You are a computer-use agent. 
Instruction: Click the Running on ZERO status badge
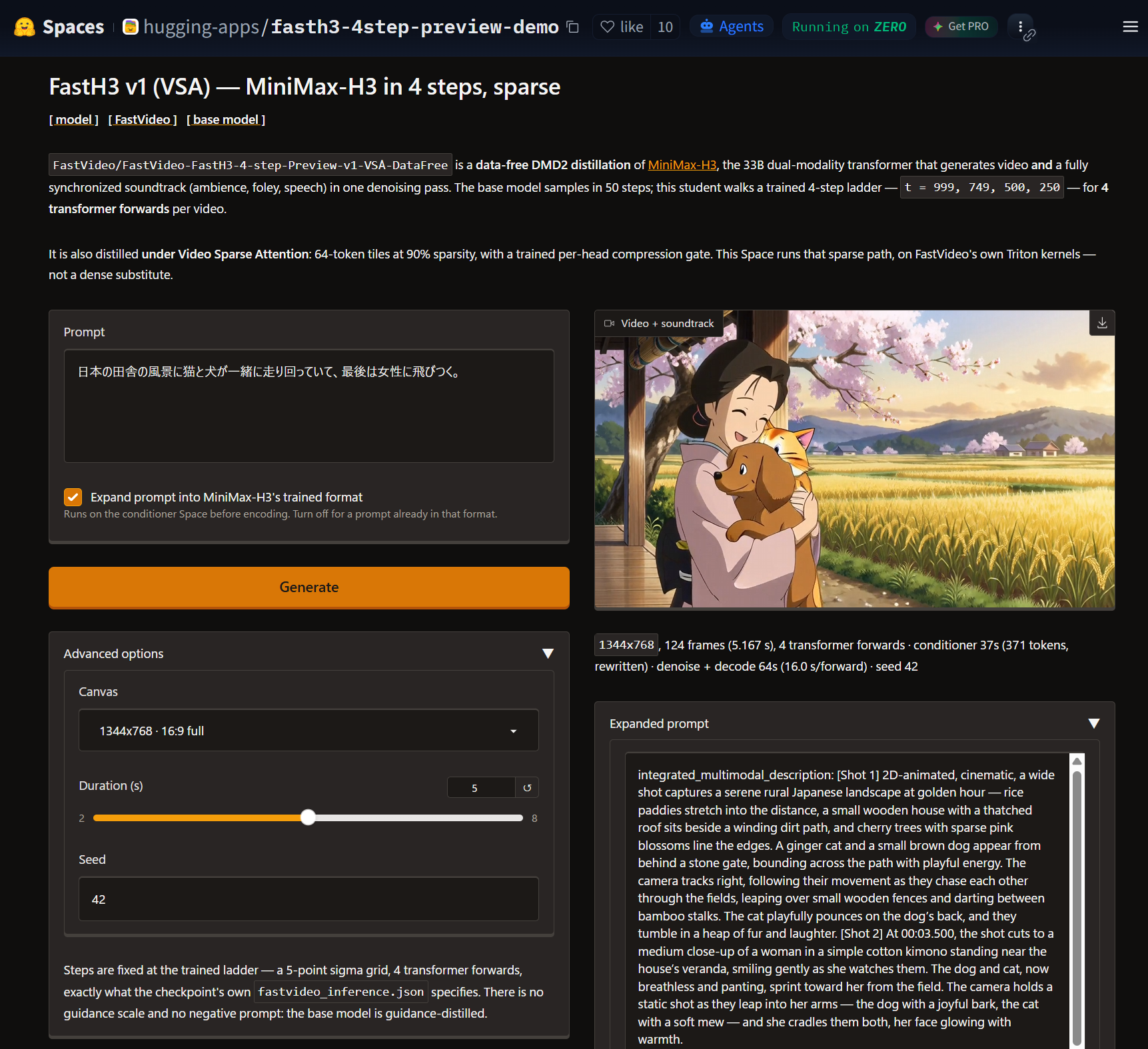(849, 27)
